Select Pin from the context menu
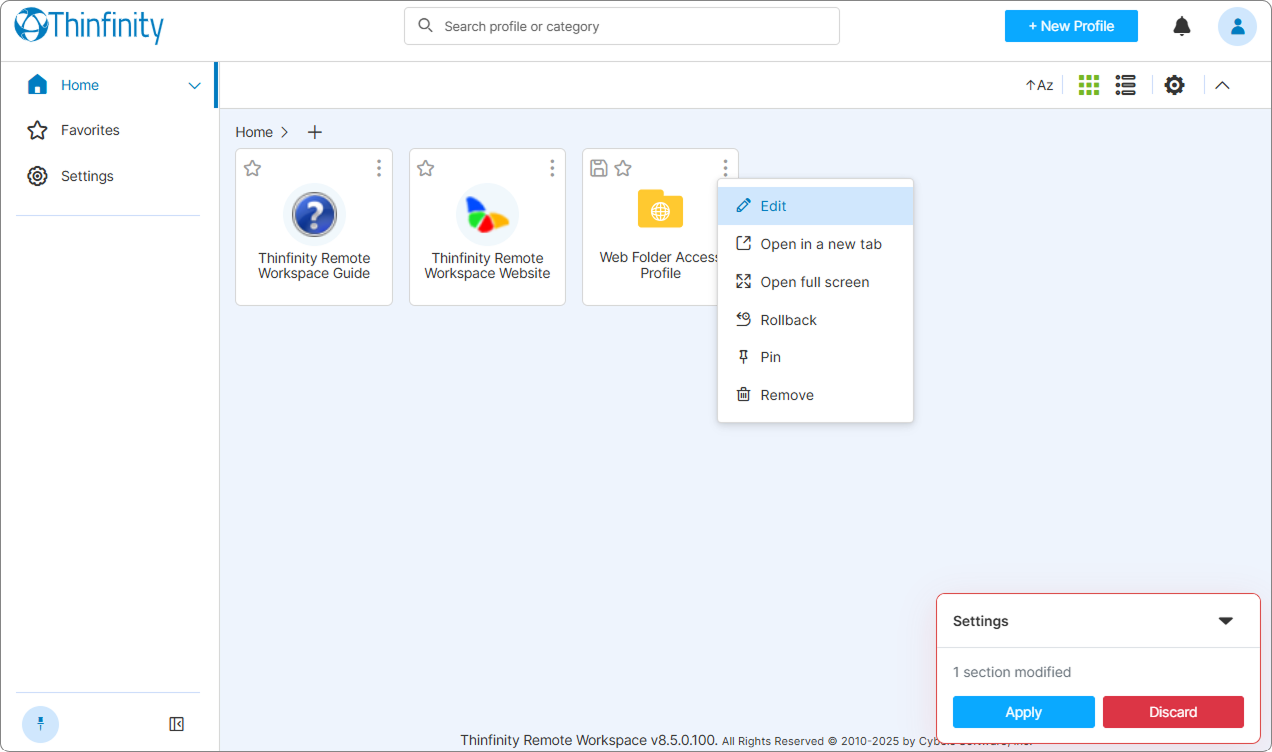The image size is (1272, 752). (x=815, y=357)
